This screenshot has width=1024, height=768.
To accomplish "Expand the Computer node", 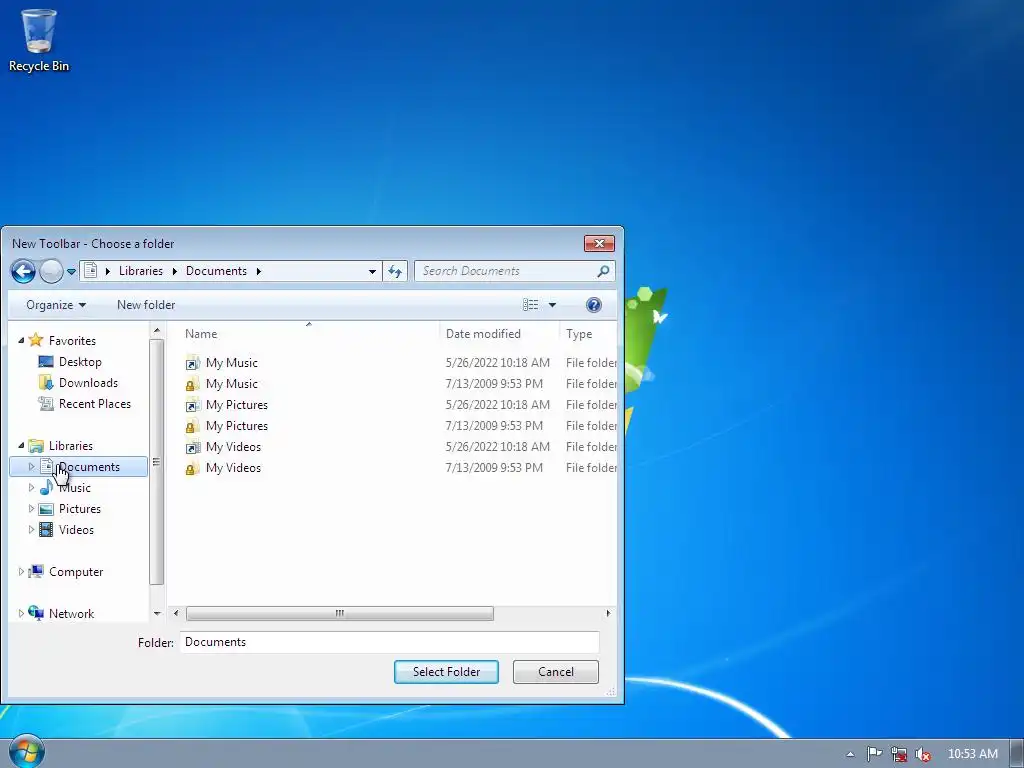I will (21, 571).
